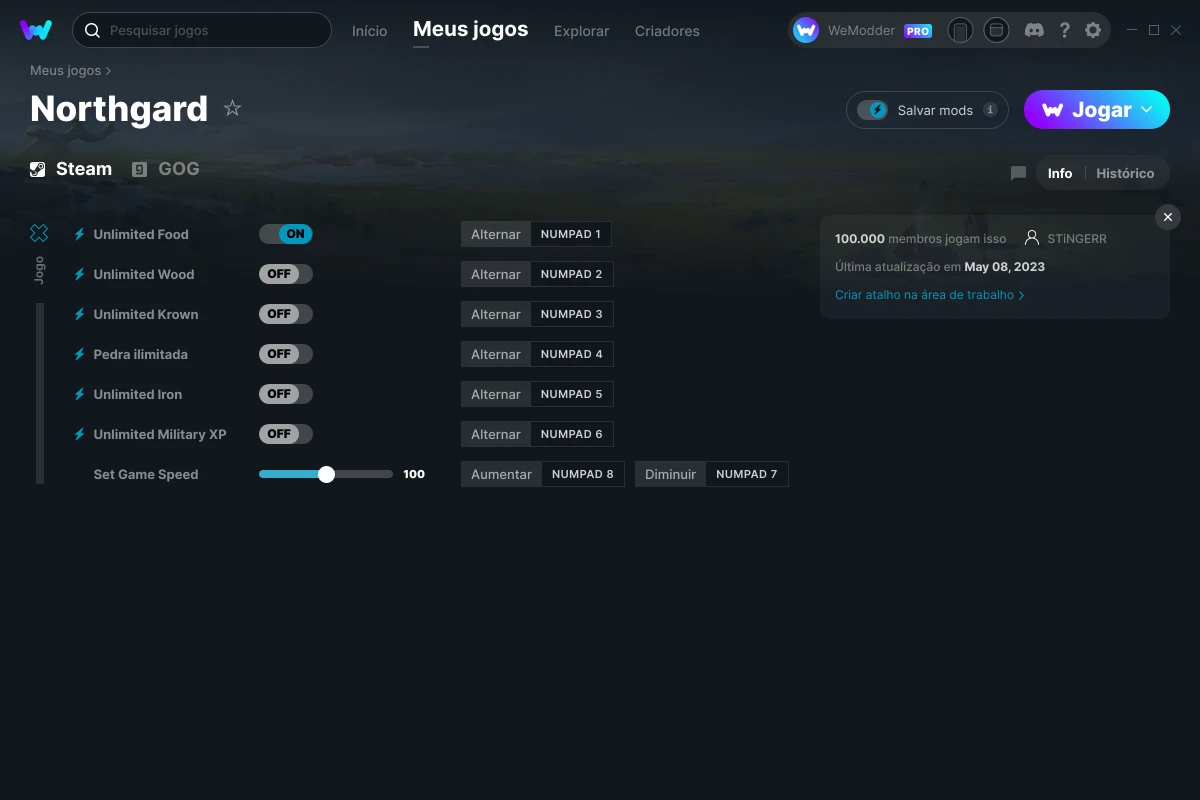This screenshot has height=800, width=1200.
Task: Enable Unlimited Wood toggle
Action: [x=286, y=274]
